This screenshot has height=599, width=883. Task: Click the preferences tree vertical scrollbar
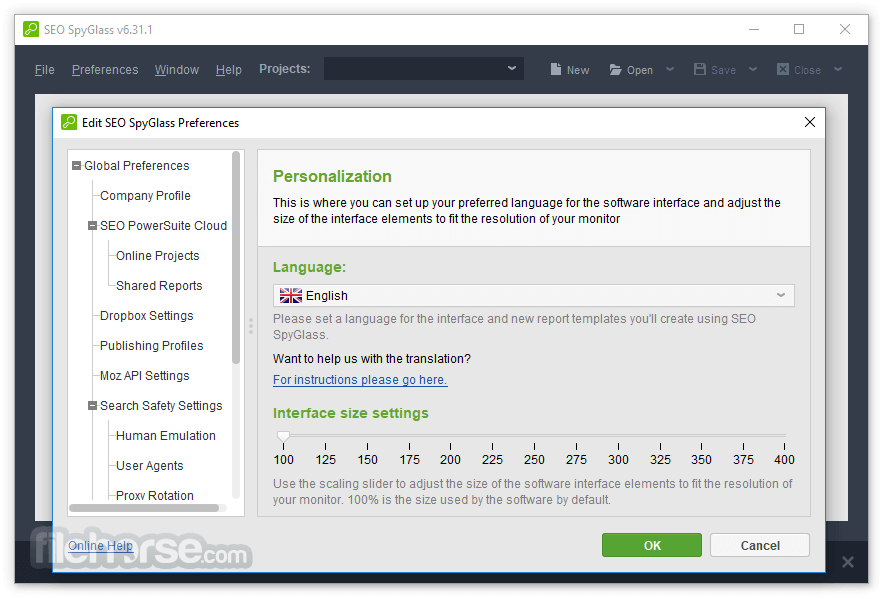pos(236,257)
